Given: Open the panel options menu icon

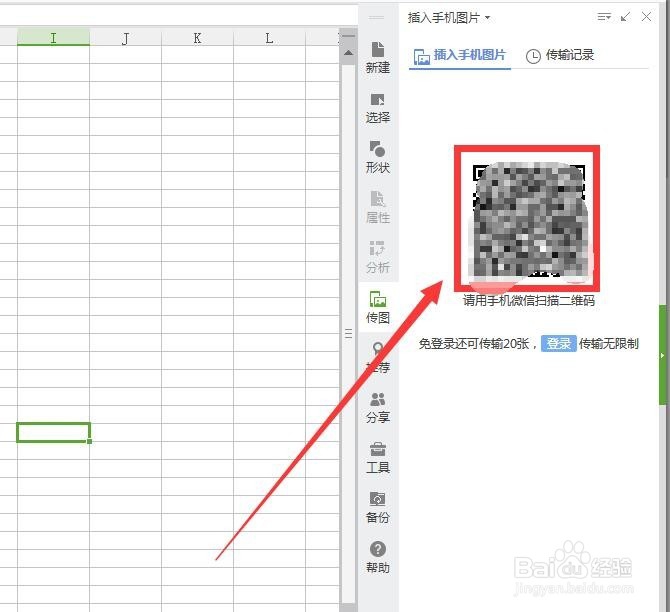Looking at the screenshot, I should 604,17.
